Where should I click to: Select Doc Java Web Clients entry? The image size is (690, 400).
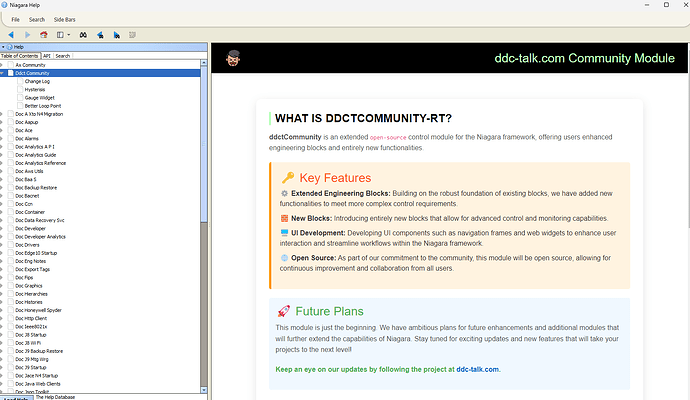(x=38, y=384)
